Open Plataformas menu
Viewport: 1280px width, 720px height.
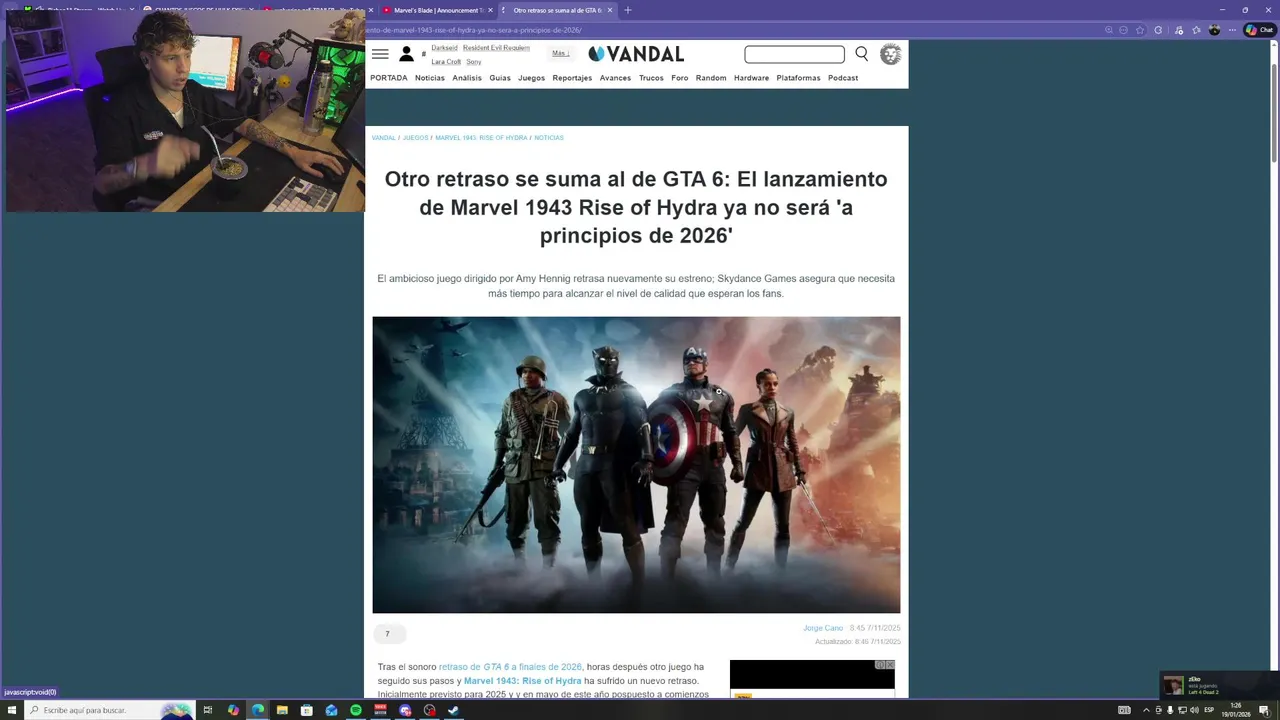point(798,78)
